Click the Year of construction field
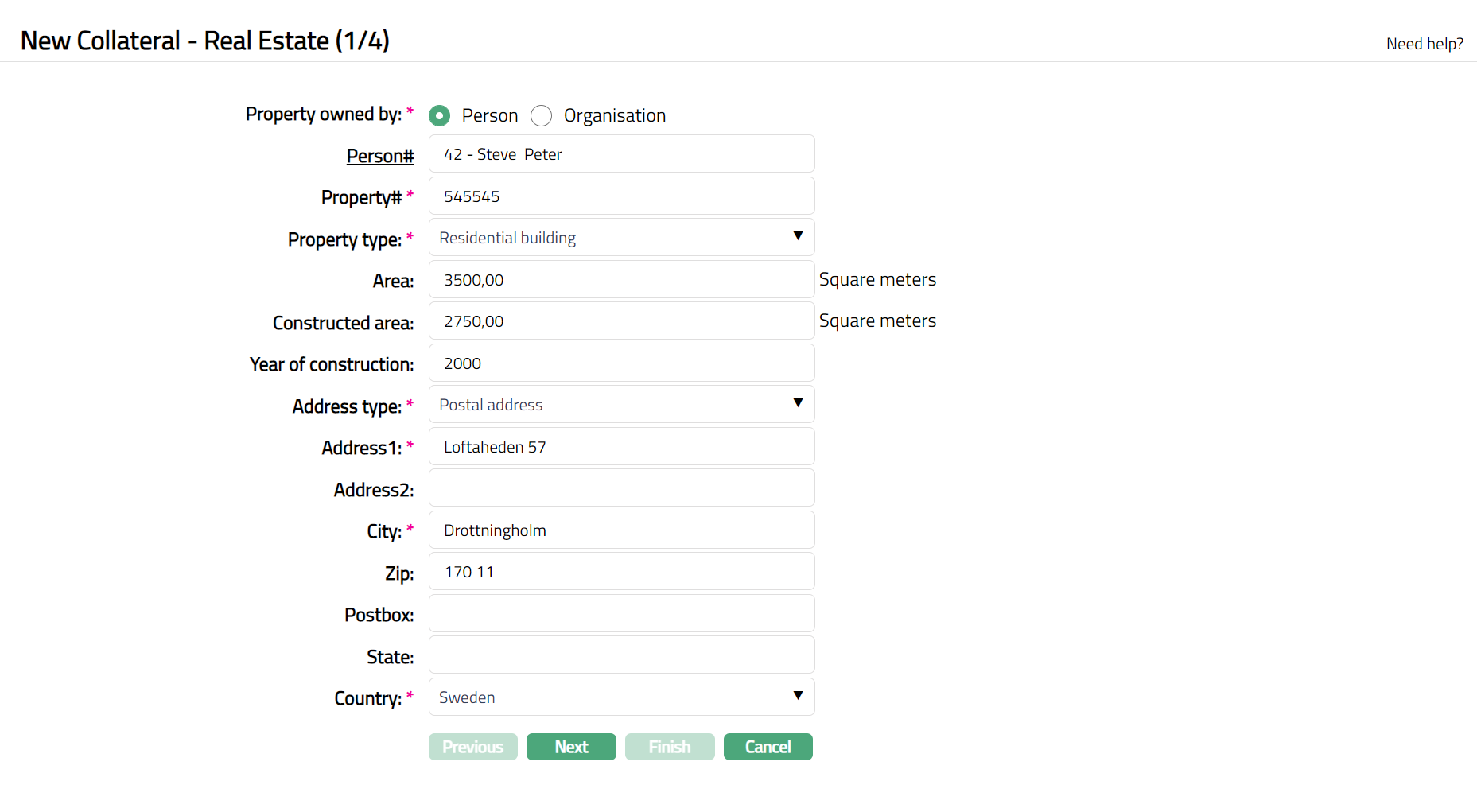 click(x=621, y=363)
